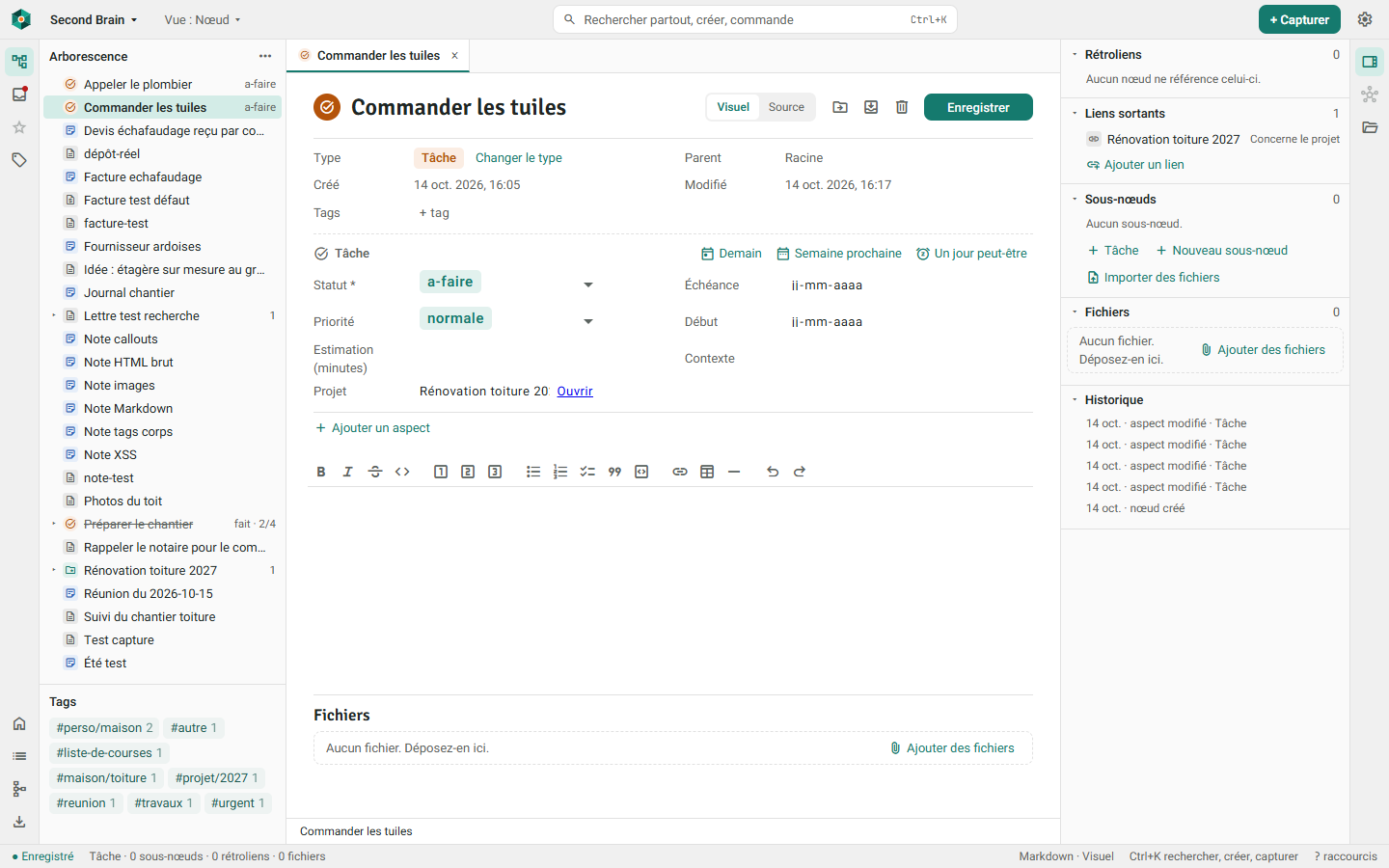This screenshot has height=868, width=1389.
Task: Toggle bold formatting in editor toolbar
Action: 321,472
